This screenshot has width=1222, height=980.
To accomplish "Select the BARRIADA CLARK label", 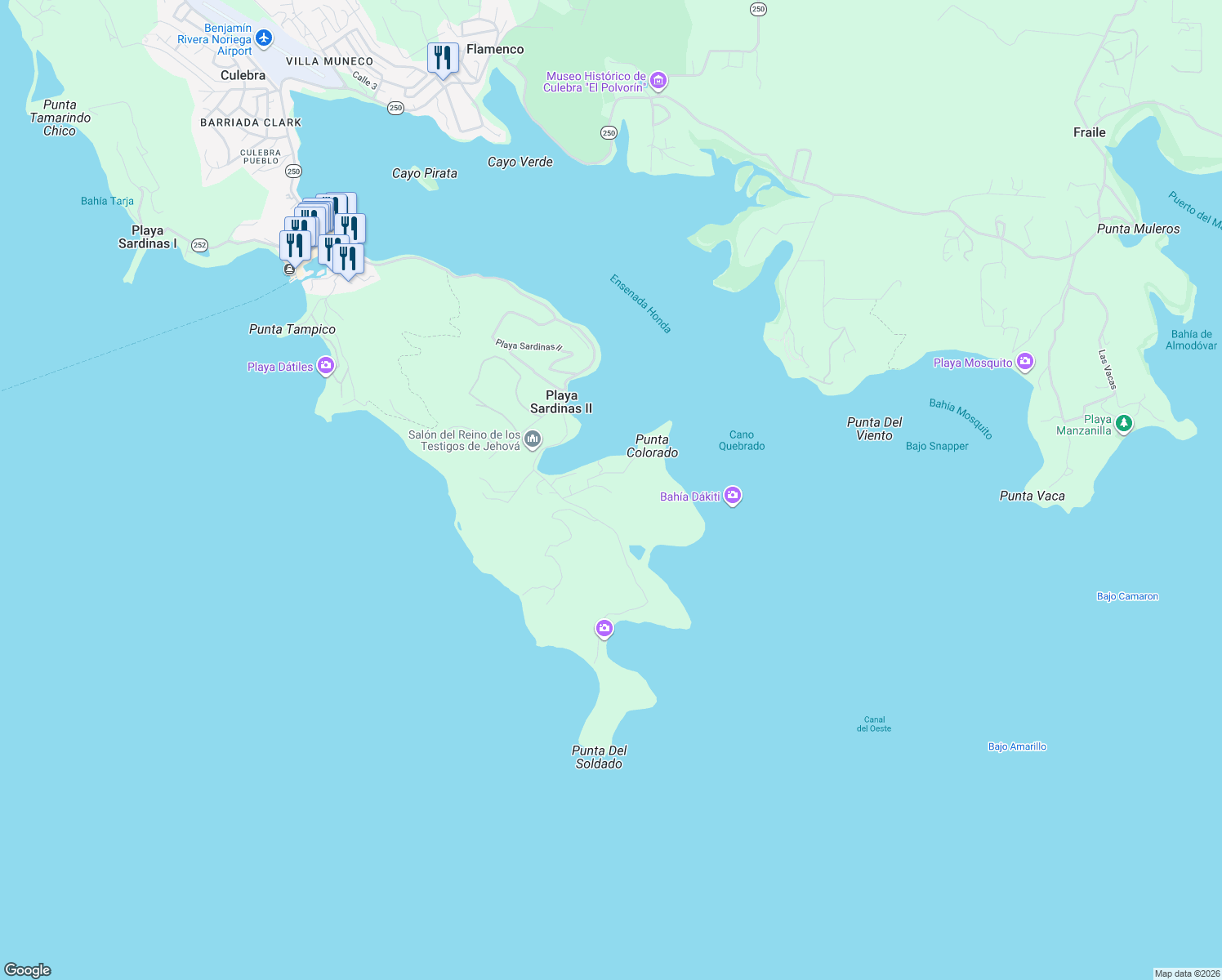I will coord(251,122).
